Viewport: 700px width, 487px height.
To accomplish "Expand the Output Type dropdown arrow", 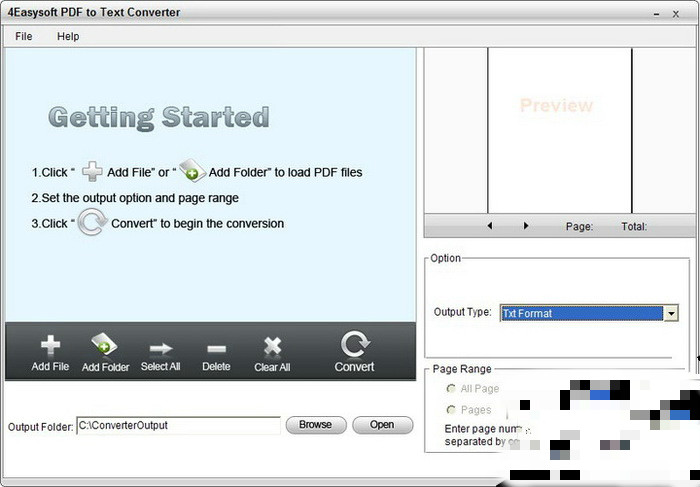I will click(x=671, y=313).
